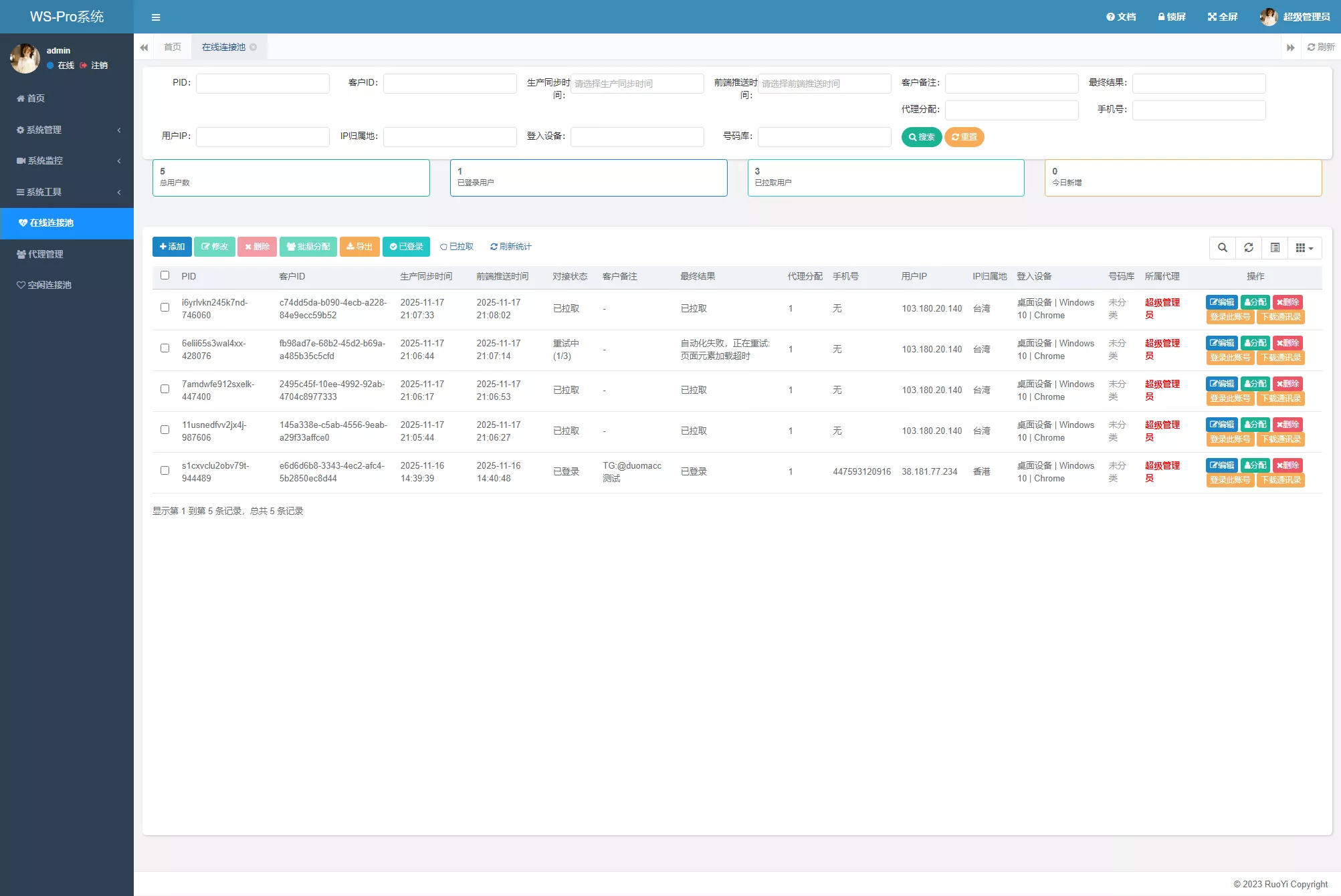Click the hamburger sidebar toggle icon
The height and width of the screenshot is (896, 1341).
click(156, 17)
